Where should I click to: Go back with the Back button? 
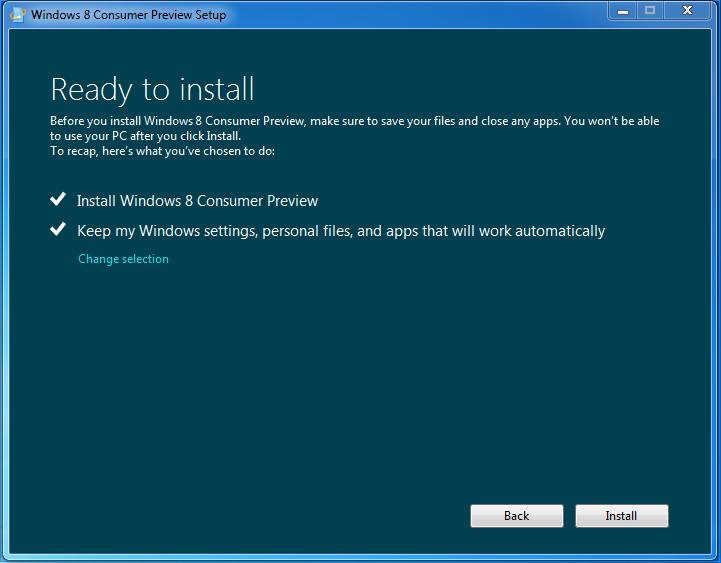click(x=516, y=516)
